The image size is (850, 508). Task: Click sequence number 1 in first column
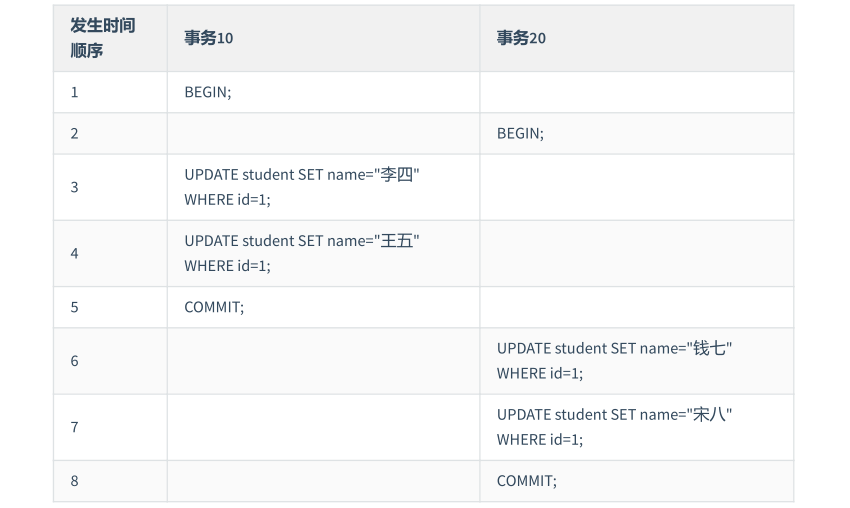pyautogui.click(x=74, y=92)
